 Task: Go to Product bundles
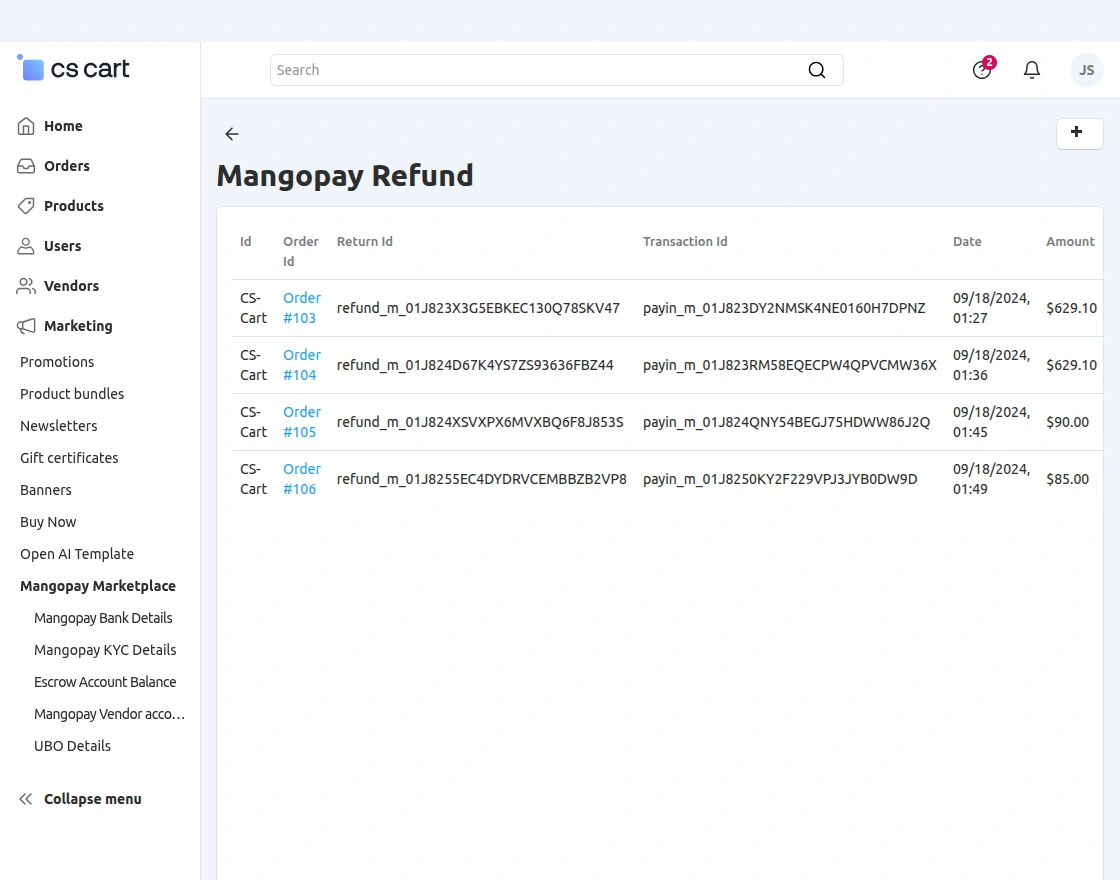tap(72, 394)
